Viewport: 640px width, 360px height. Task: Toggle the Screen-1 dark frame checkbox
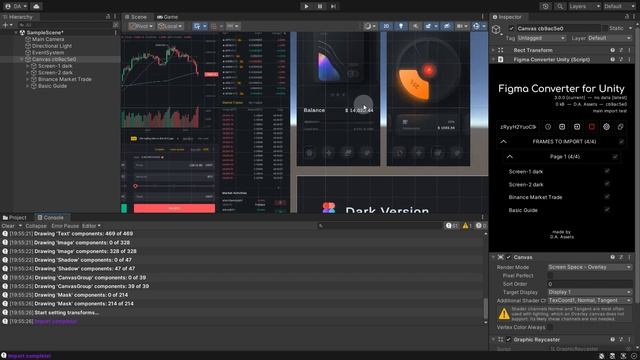coord(607,171)
